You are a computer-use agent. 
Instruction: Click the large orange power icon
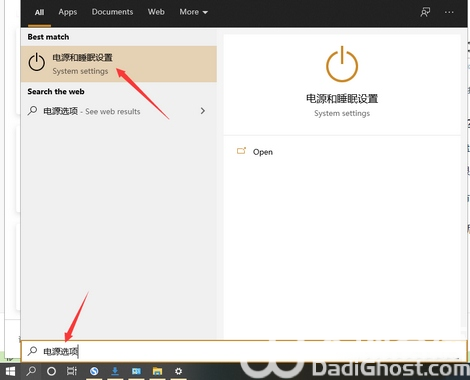[x=342, y=64]
